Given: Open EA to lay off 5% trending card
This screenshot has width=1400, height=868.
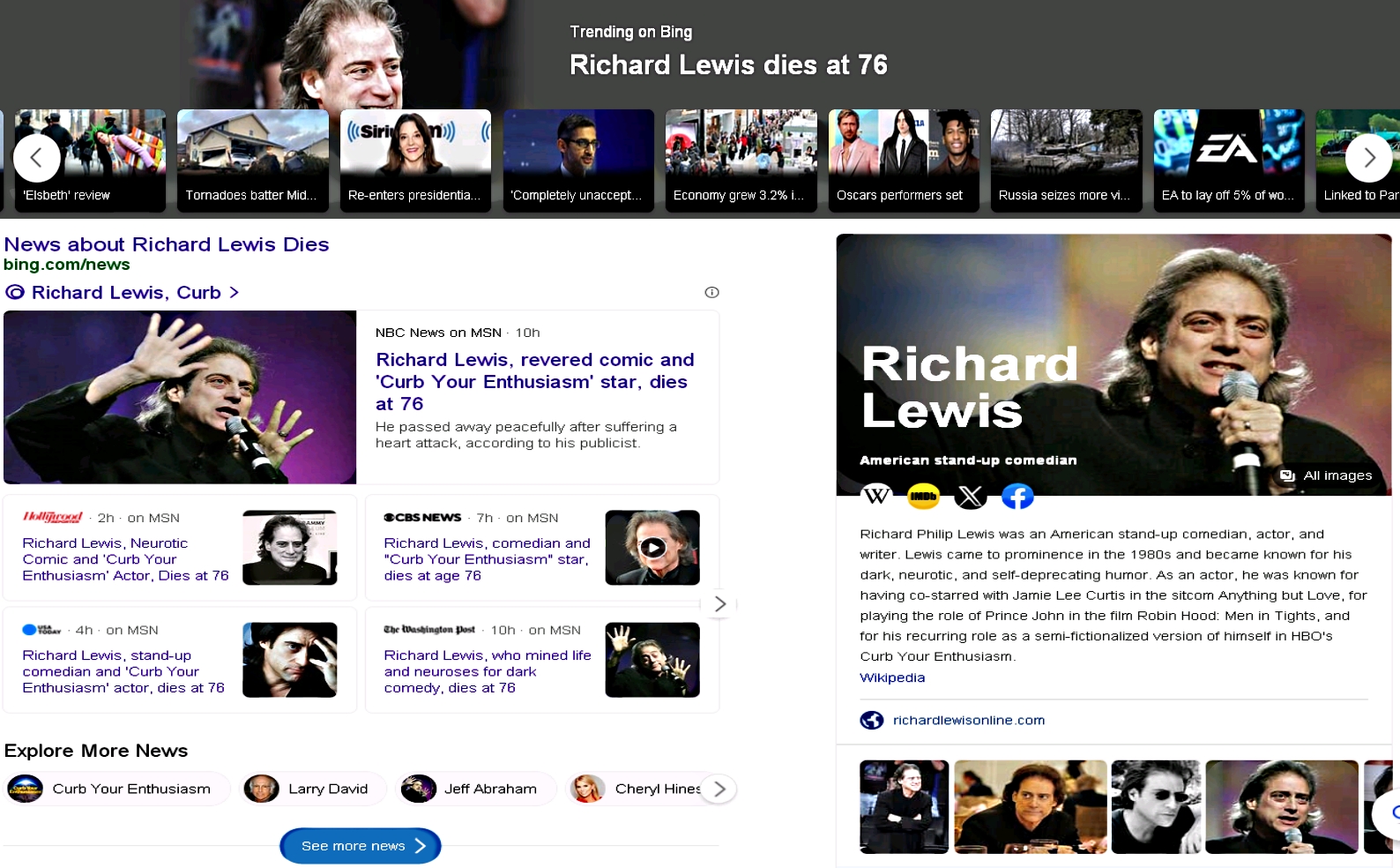Looking at the screenshot, I should click(x=1229, y=161).
